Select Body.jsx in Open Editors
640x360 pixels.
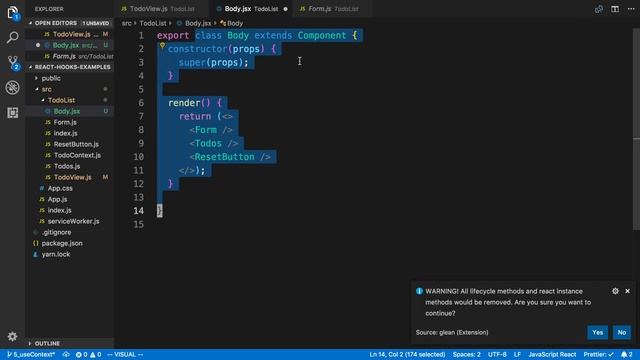pos(70,45)
